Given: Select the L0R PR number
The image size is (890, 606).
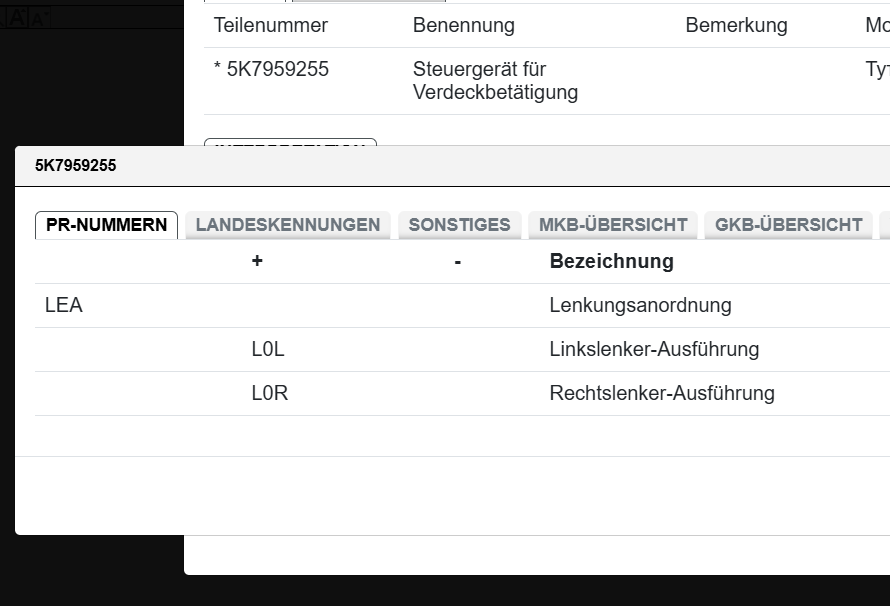Looking at the screenshot, I should pyautogui.click(x=270, y=393).
